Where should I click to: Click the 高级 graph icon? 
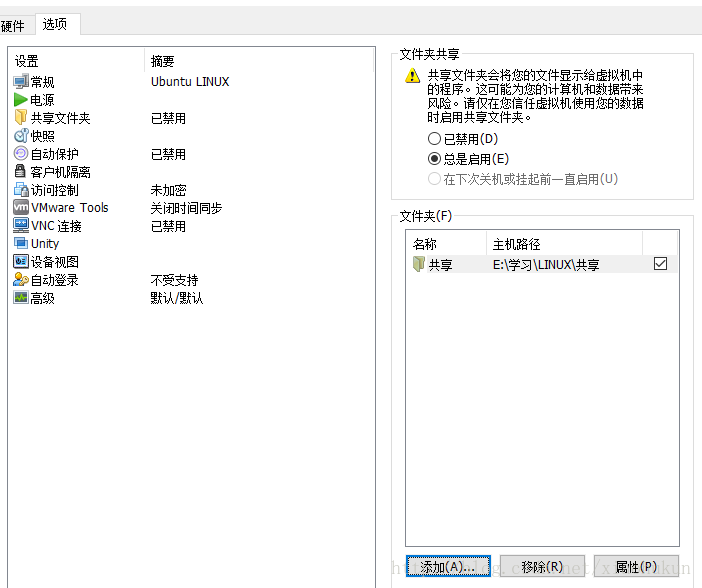(x=21, y=297)
